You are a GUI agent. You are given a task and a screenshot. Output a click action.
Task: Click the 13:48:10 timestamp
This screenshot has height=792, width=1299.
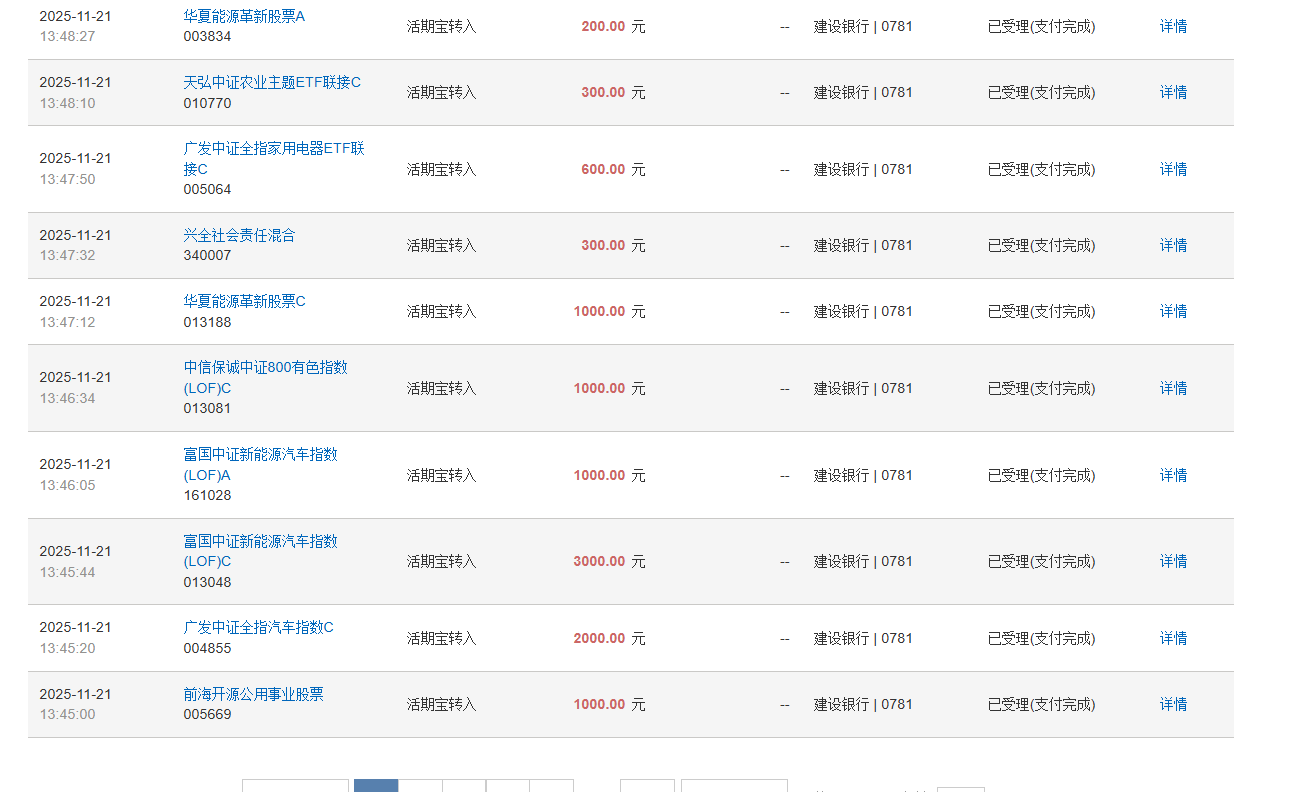click(x=68, y=103)
